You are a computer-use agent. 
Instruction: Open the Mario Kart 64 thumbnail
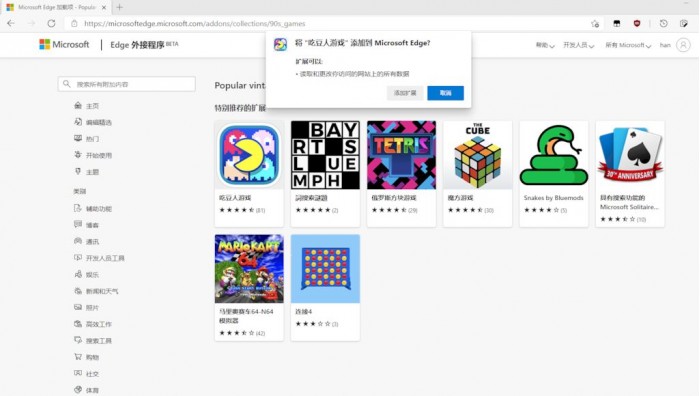click(249, 269)
